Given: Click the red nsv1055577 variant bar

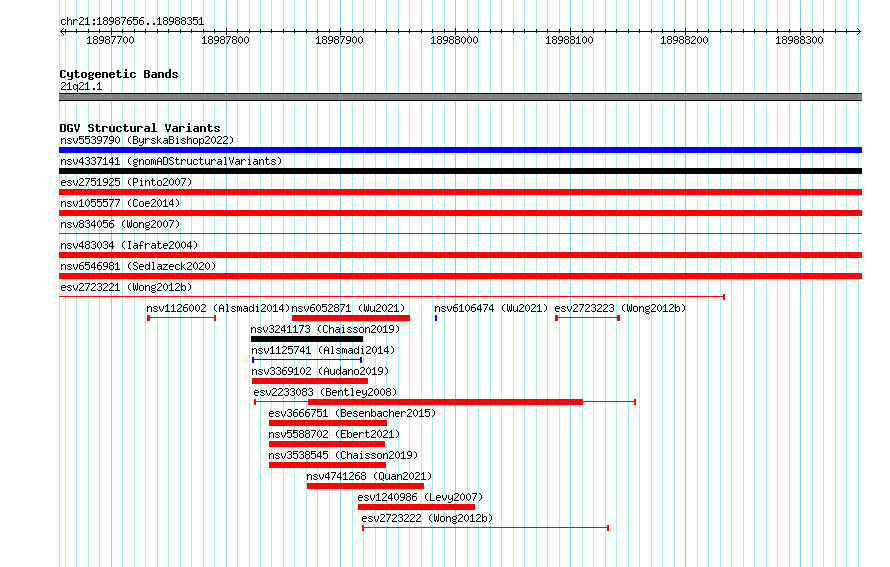Looking at the screenshot, I should point(460,213).
